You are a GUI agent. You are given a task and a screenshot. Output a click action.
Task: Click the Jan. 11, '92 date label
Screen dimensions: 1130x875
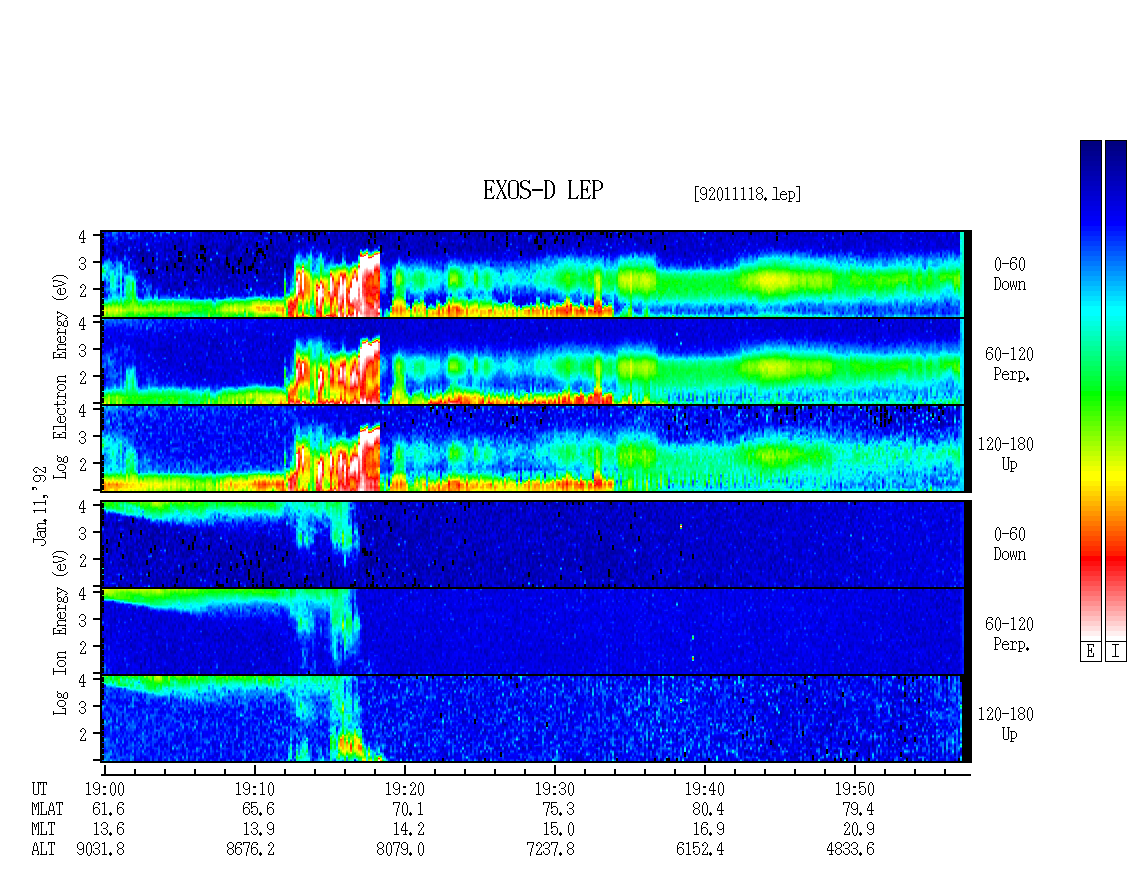tap(40, 505)
